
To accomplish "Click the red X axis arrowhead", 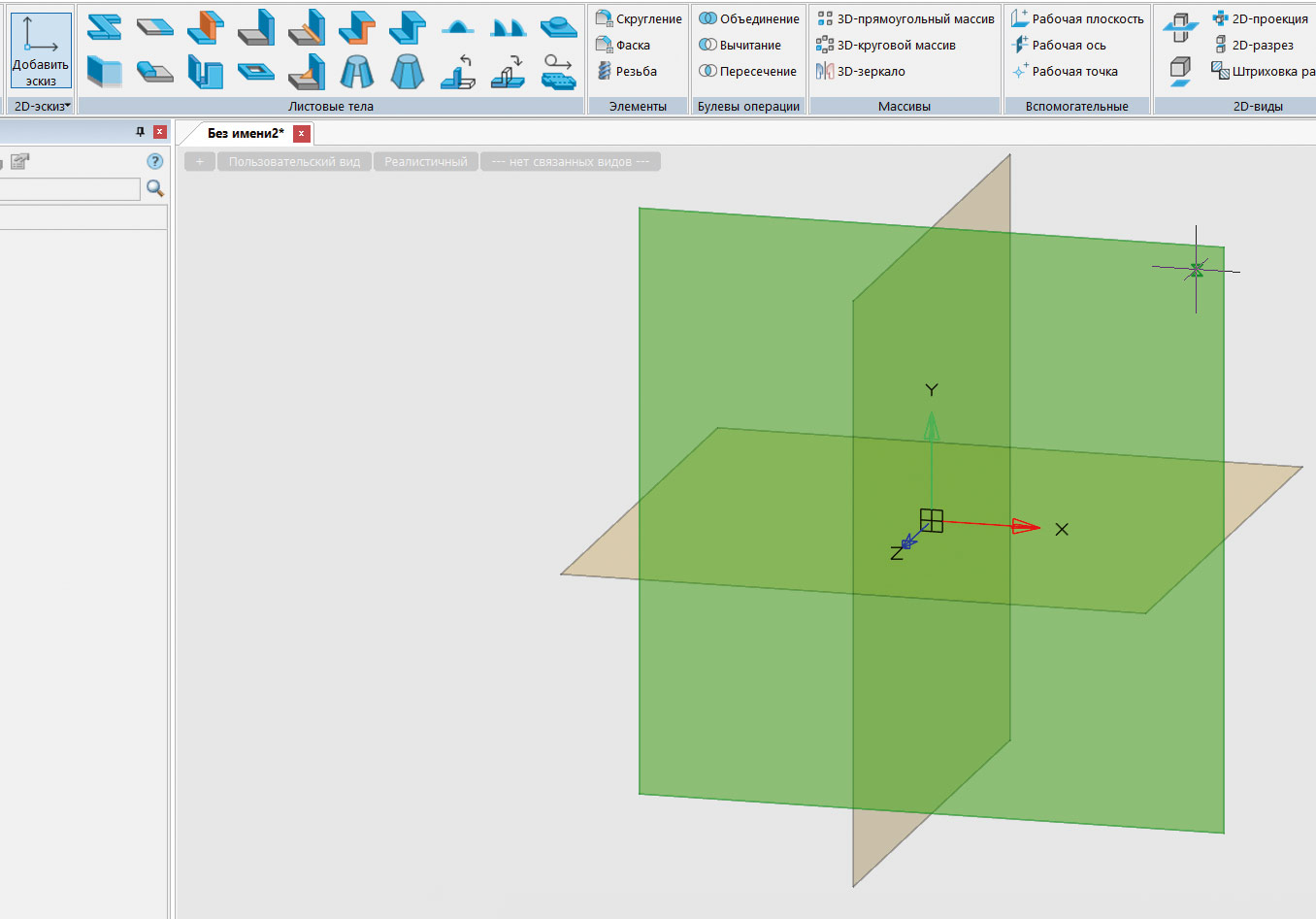I will 1026,527.
